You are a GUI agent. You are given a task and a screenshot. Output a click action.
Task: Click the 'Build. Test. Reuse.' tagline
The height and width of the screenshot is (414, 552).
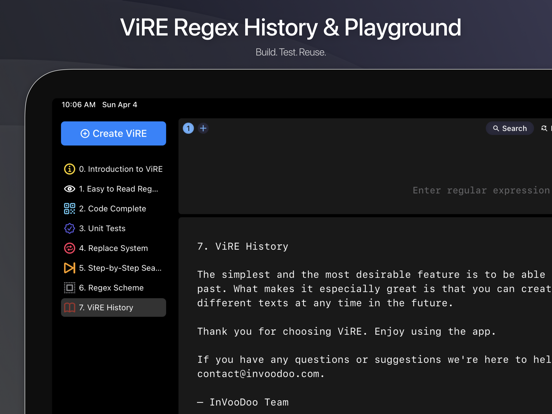click(x=291, y=52)
